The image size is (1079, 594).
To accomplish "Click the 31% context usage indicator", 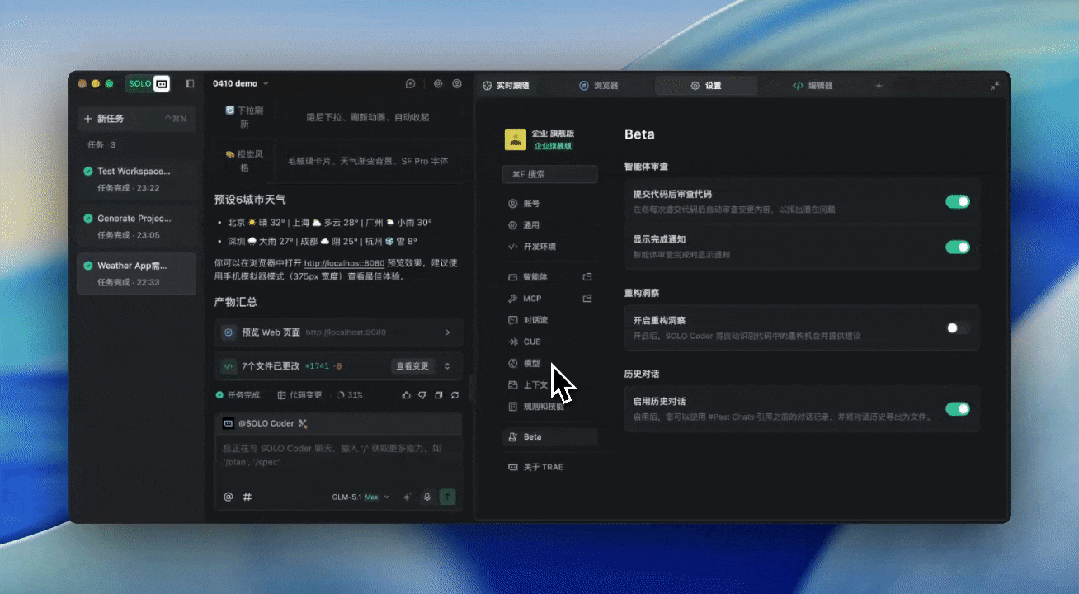I will 350,395.
